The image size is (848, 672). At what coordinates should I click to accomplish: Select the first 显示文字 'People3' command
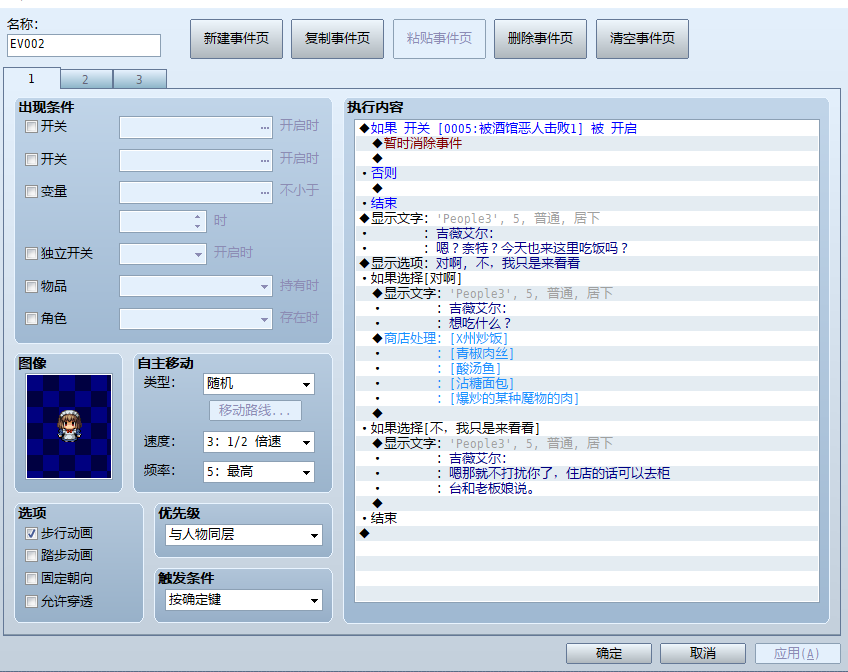[587, 218]
